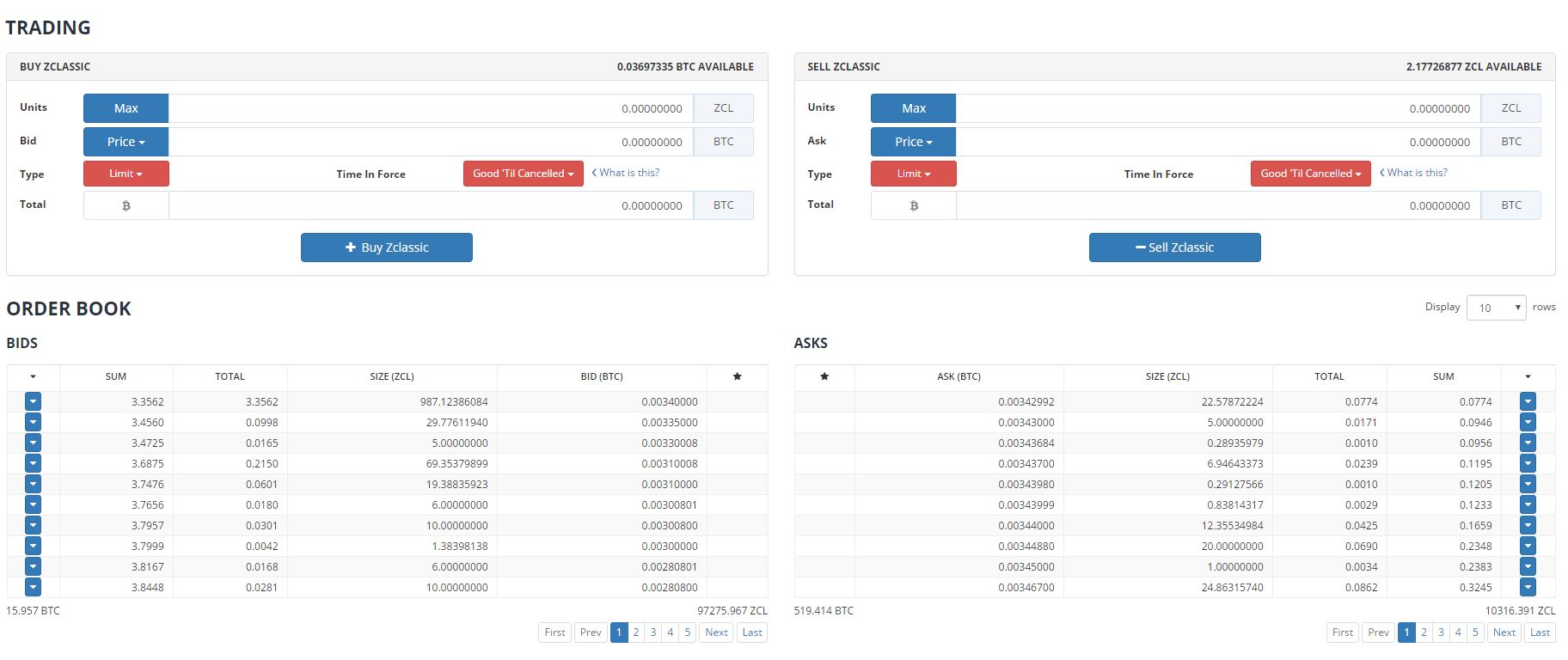Click Last page in Bids pagination
The width and height of the screenshot is (1568, 660).
pyautogui.click(x=752, y=632)
